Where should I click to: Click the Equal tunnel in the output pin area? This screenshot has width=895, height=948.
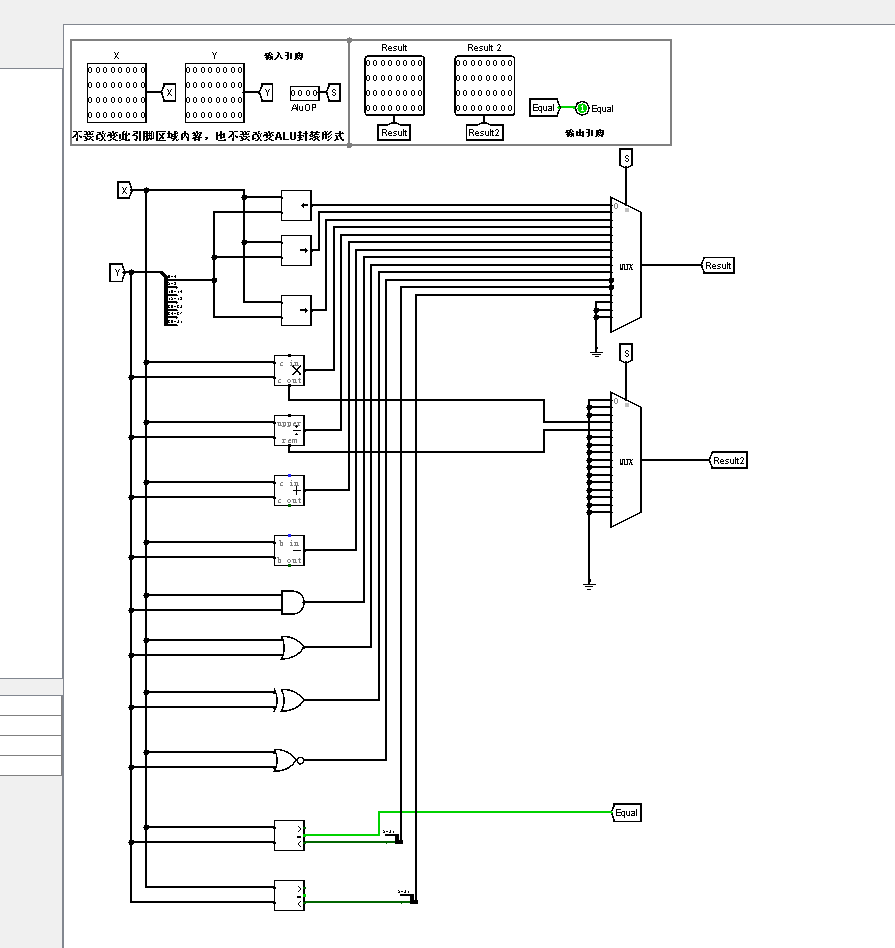pos(544,108)
